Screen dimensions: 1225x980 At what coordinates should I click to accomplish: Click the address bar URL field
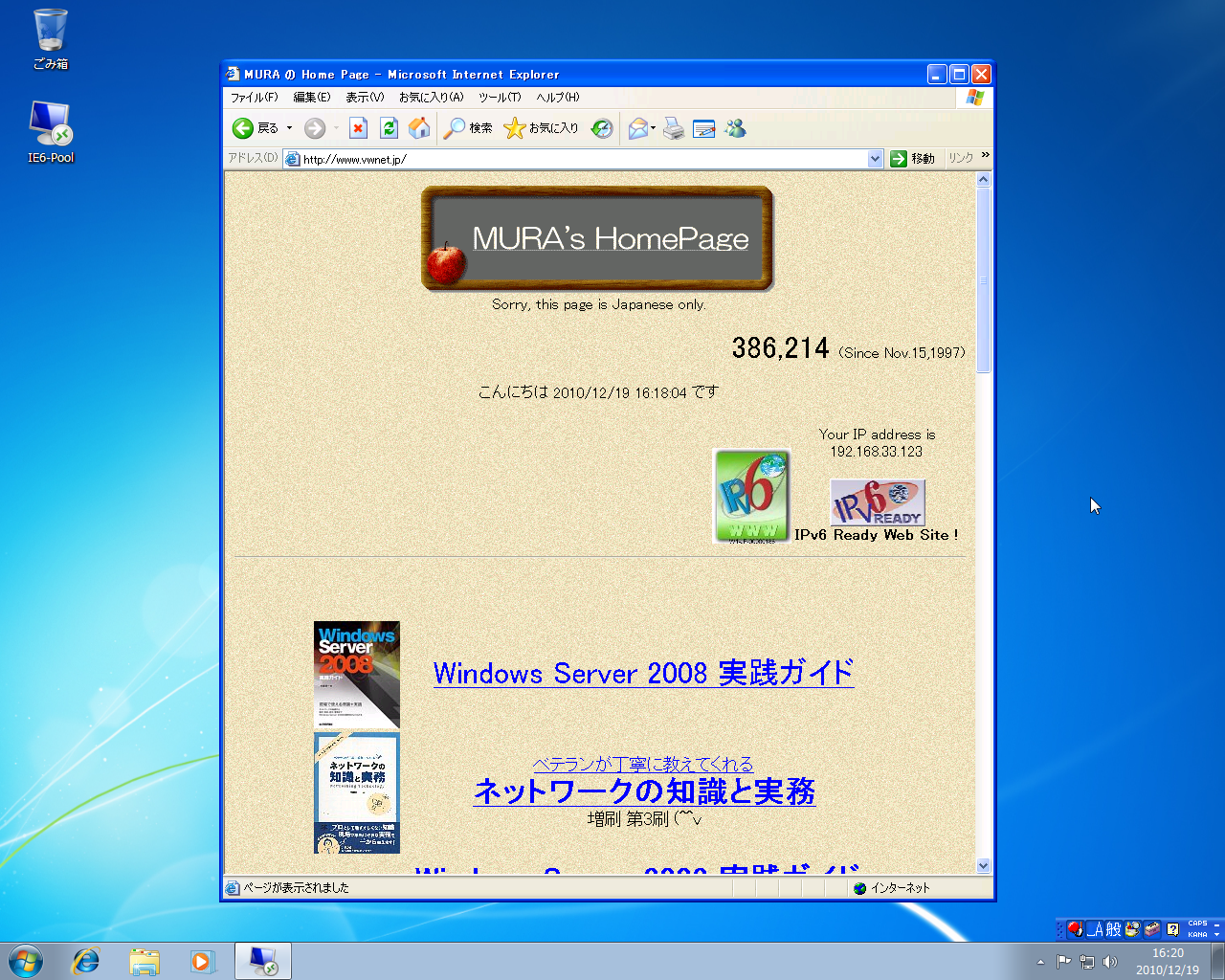click(584, 159)
